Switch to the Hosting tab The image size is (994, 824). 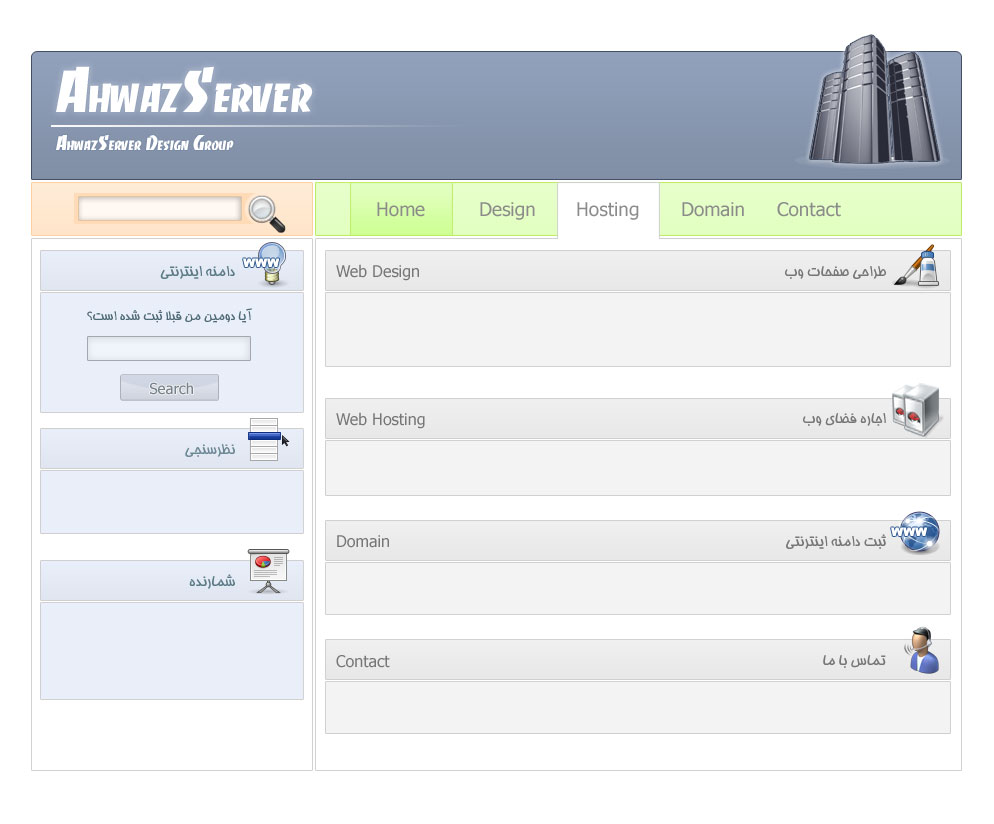click(607, 210)
